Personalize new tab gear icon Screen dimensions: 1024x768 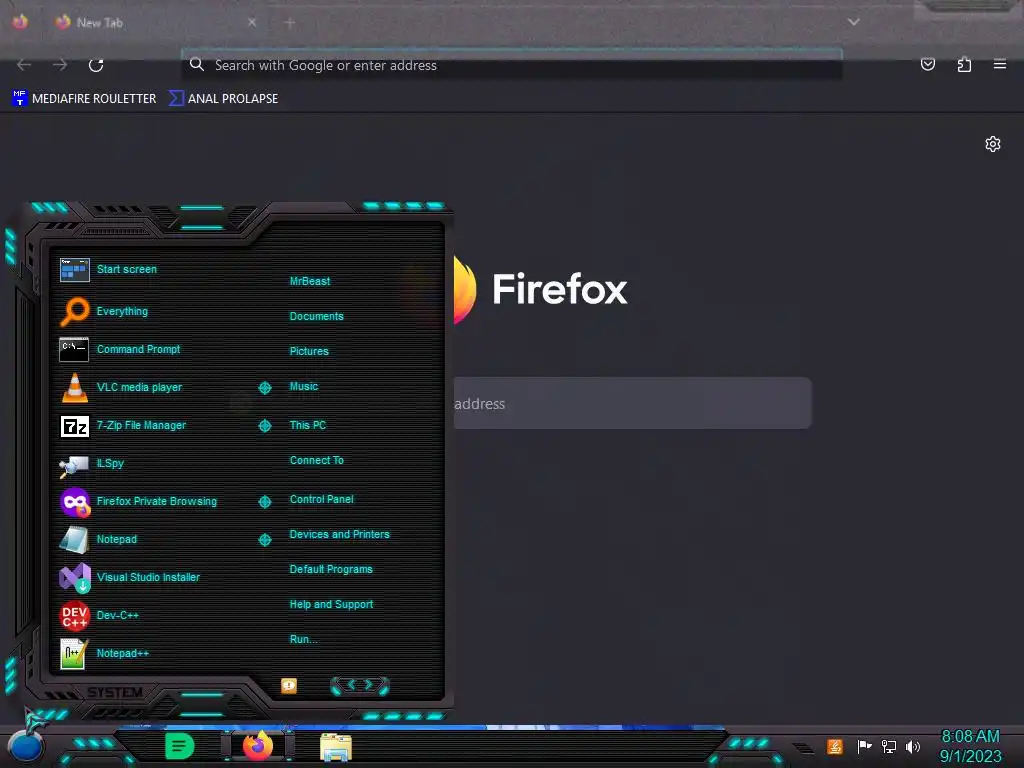click(x=993, y=144)
